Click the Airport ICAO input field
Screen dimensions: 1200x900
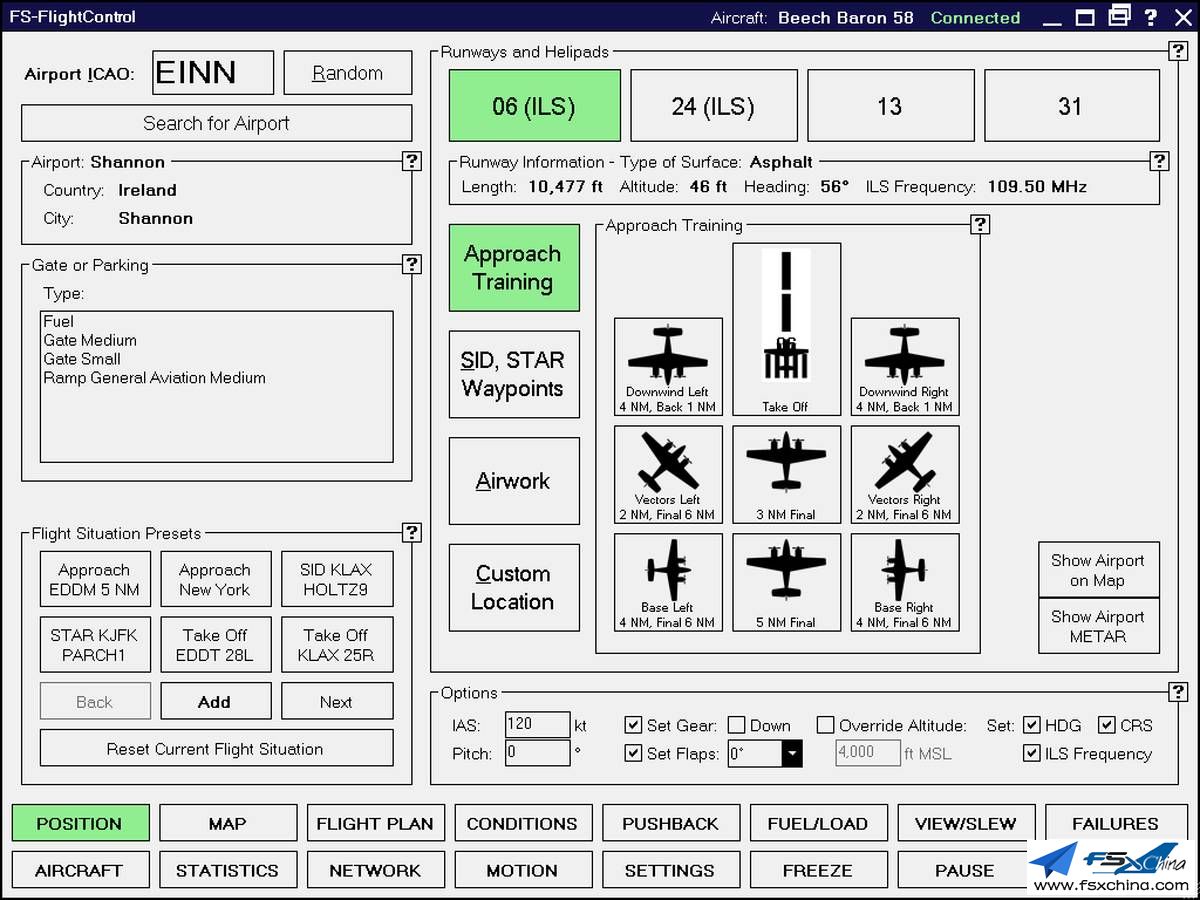tap(213, 73)
